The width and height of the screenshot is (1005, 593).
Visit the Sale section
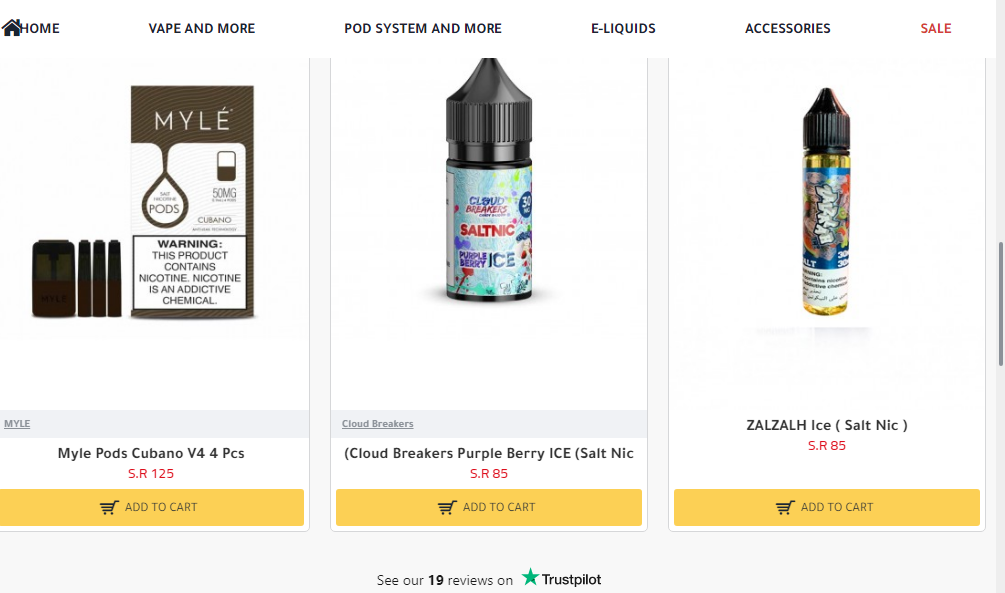pos(935,28)
